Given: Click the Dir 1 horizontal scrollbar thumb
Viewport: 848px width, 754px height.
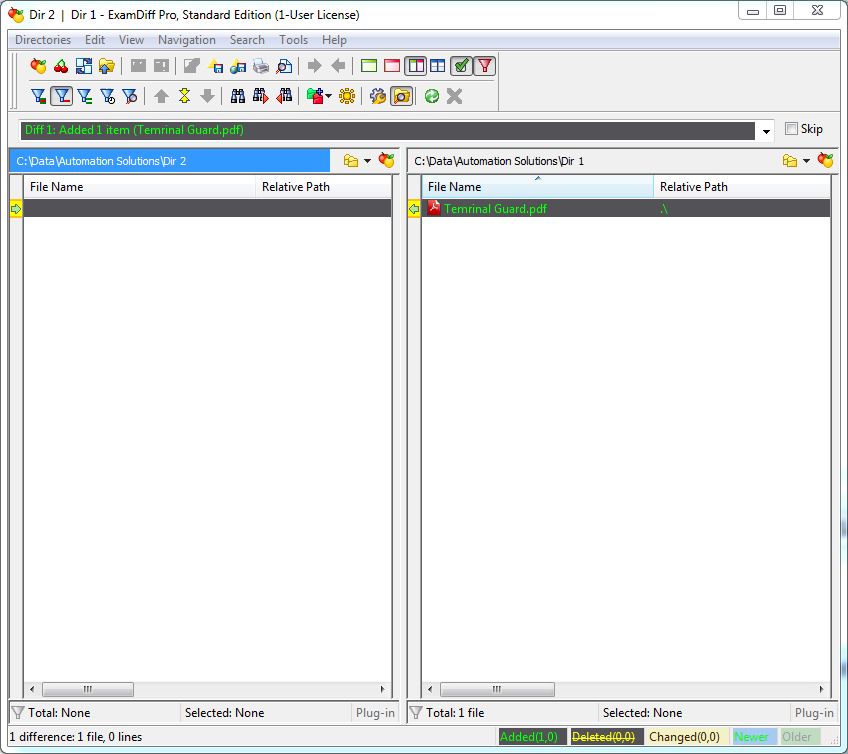Looking at the screenshot, I should (x=497, y=689).
